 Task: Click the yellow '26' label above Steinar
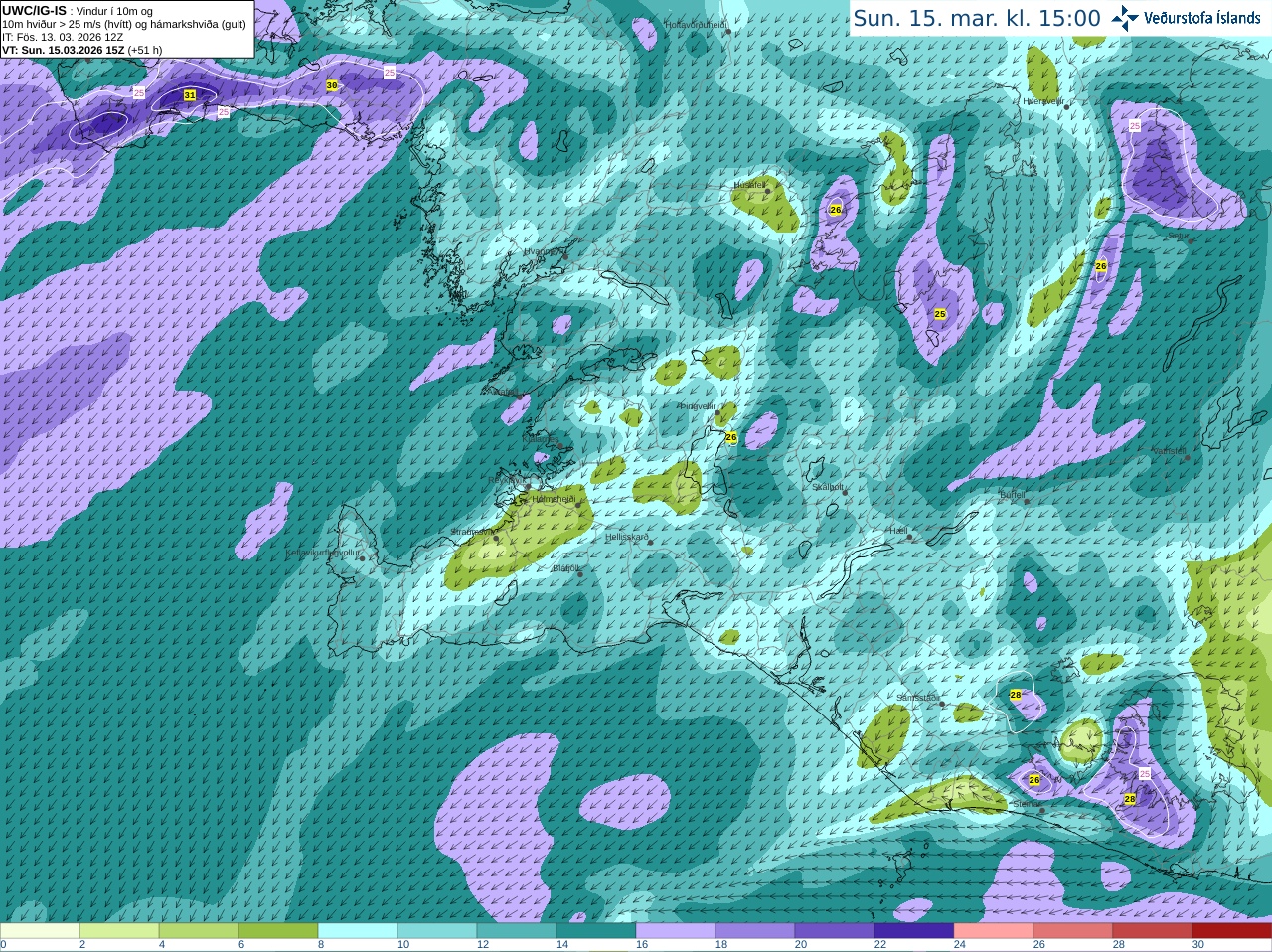[1034, 780]
